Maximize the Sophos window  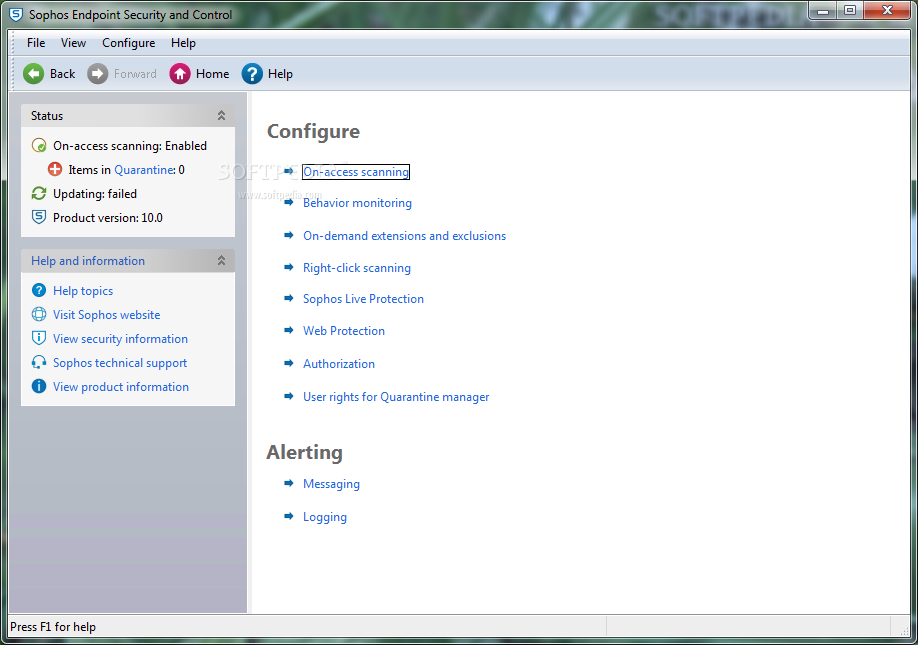click(x=850, y=10)
